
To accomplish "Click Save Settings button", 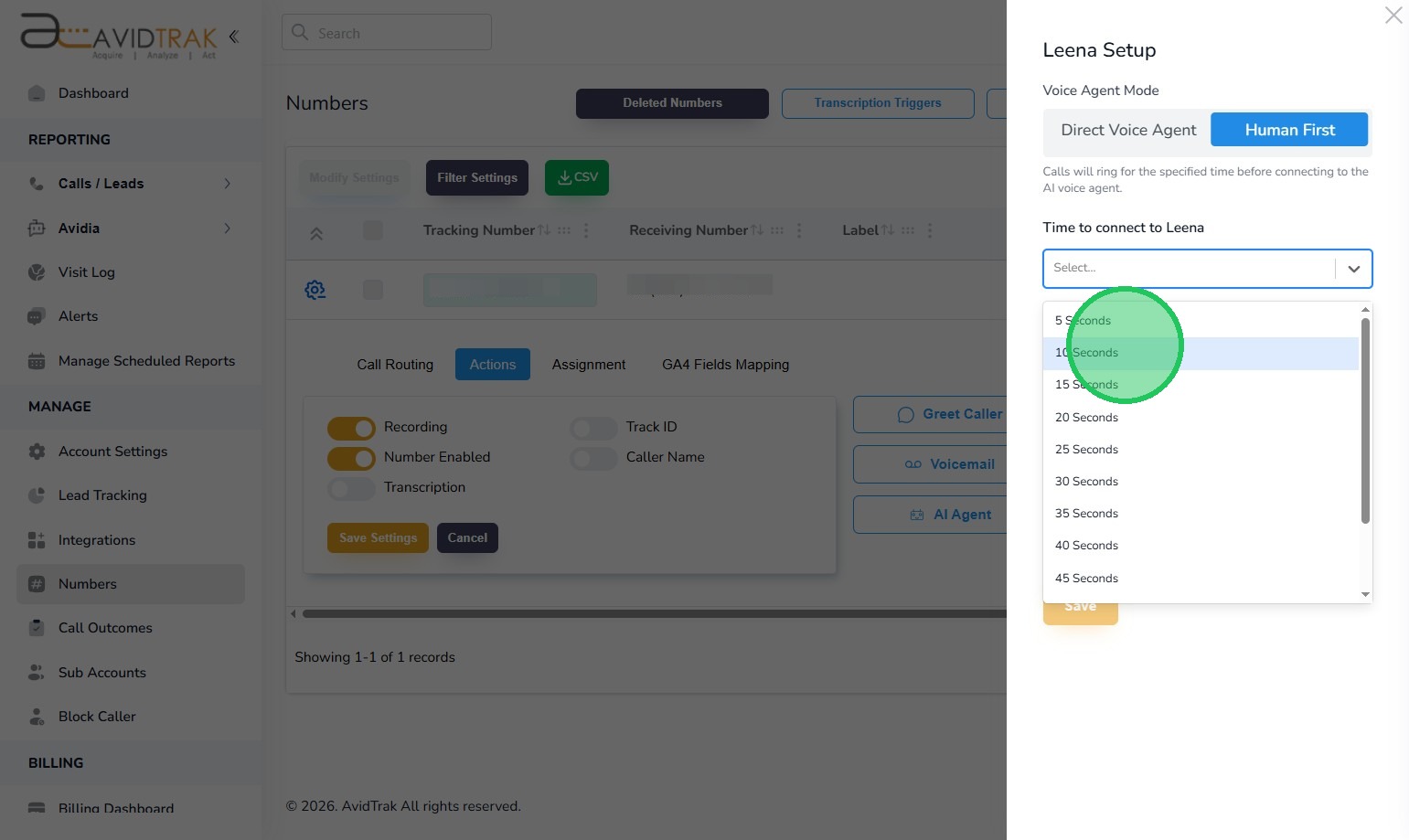I will coord(378,538).
